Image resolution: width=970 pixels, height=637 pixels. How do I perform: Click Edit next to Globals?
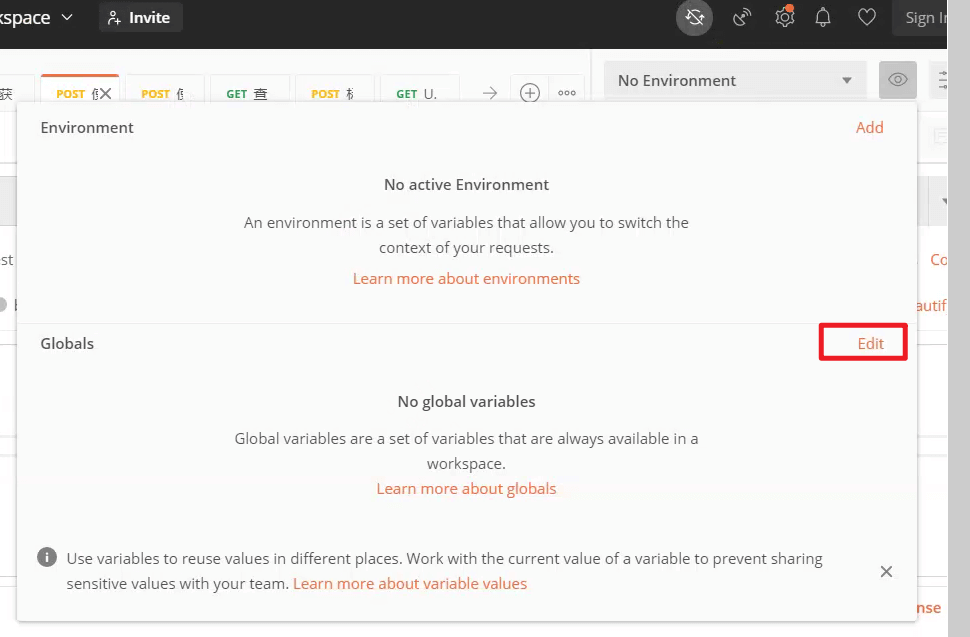pos(870,343)
